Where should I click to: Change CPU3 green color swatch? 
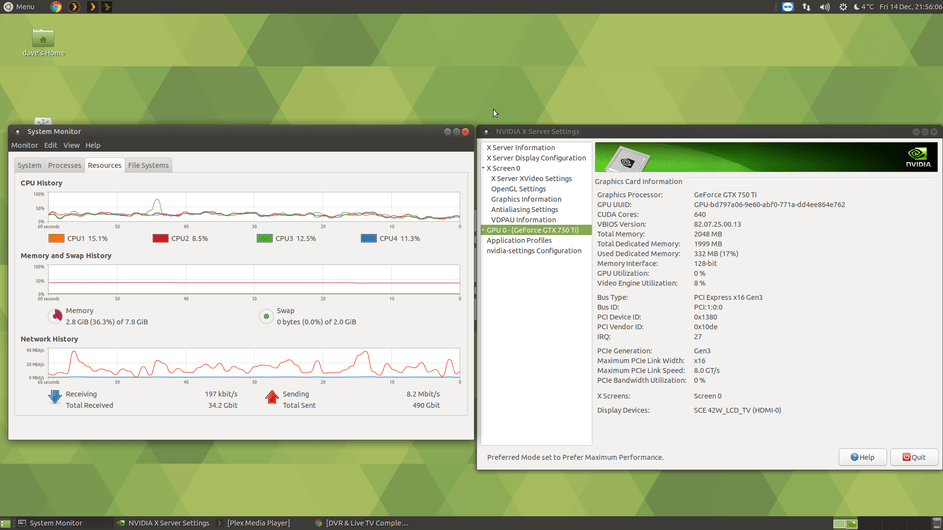[x=265, y=238]
